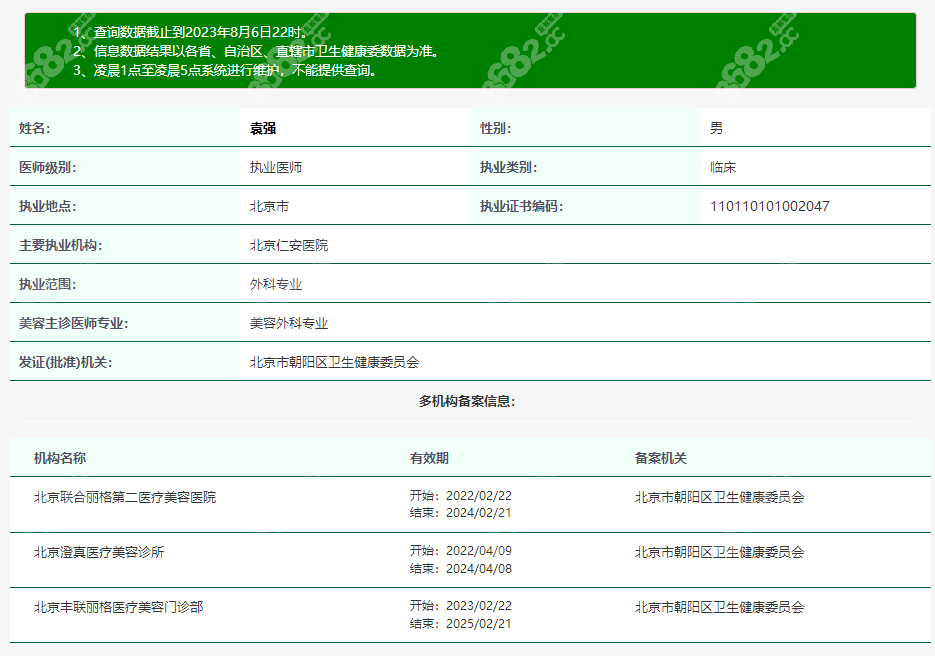Click the 执业证书编码 label
The width and height of the screenshot is (935, 656).
pos(522,206)
